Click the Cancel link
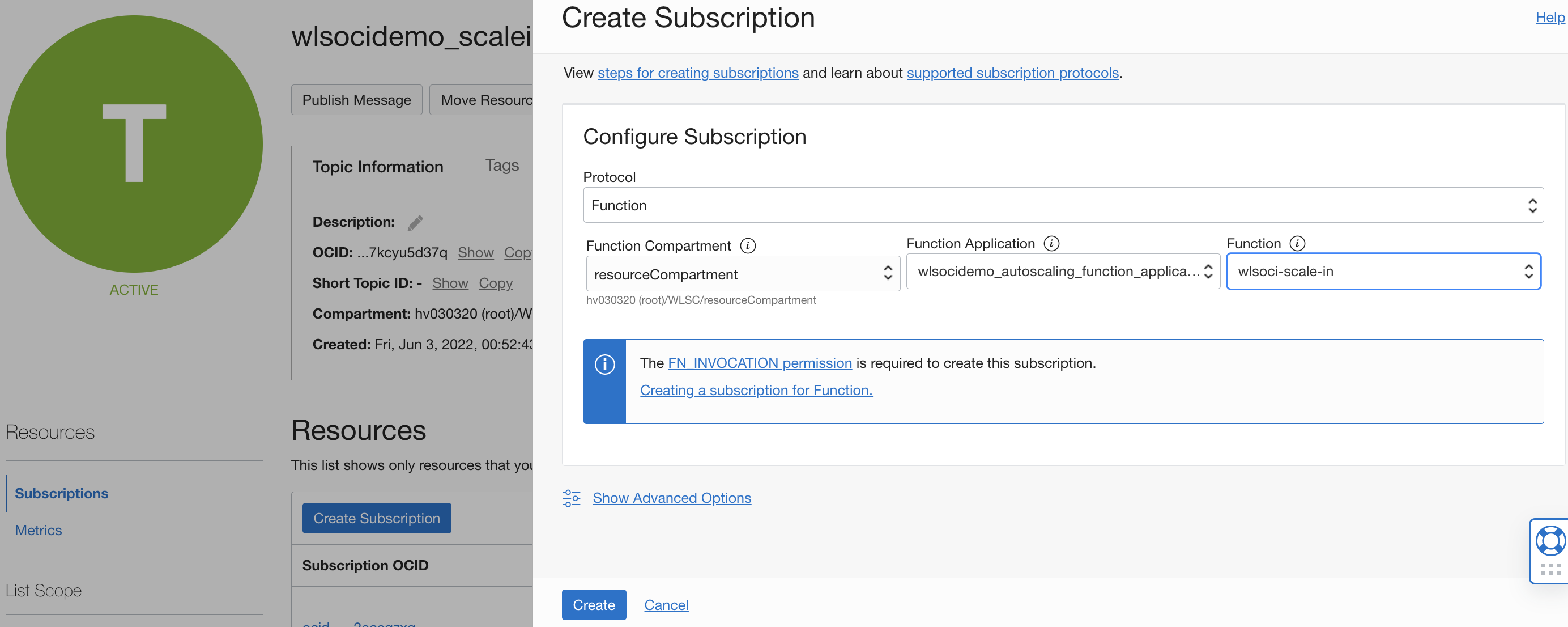1568x627 pixels. [x=666, y=604]
